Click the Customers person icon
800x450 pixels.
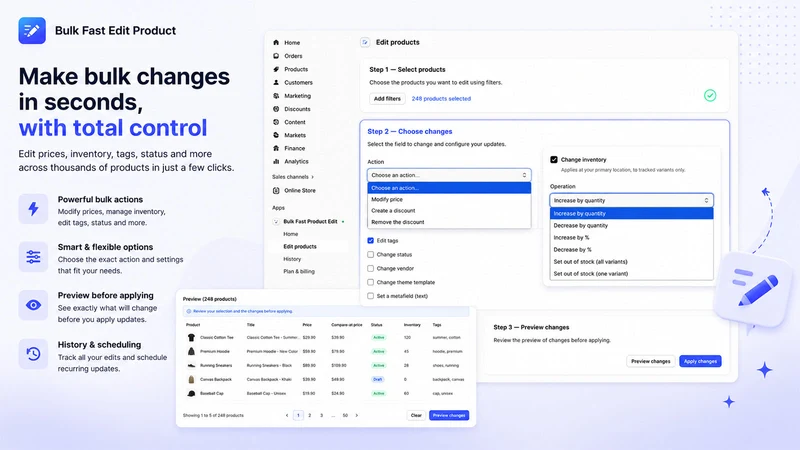coord(276,82)
